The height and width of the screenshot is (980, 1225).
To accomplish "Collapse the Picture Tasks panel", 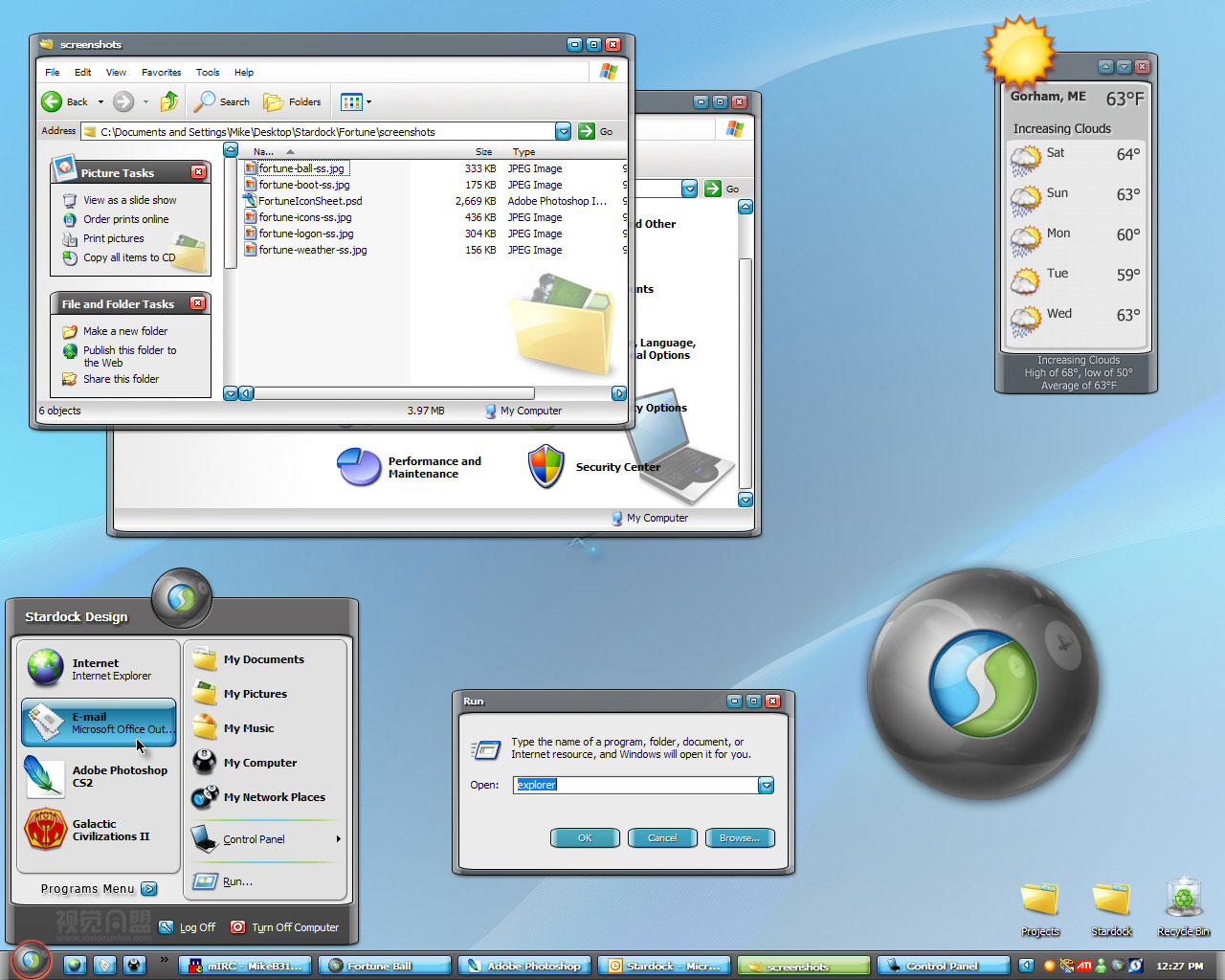I will [198, 172].
